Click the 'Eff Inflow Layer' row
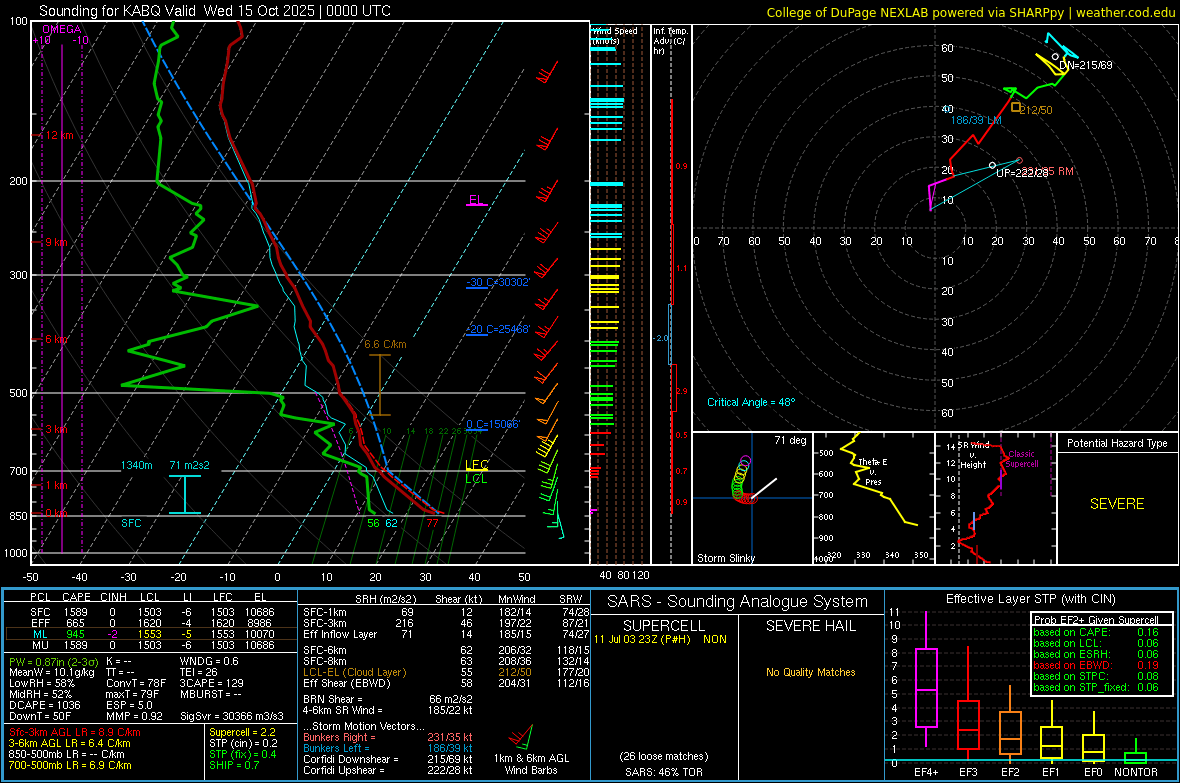Viewport: 1180px width, 783px height. tap(446, 634)
